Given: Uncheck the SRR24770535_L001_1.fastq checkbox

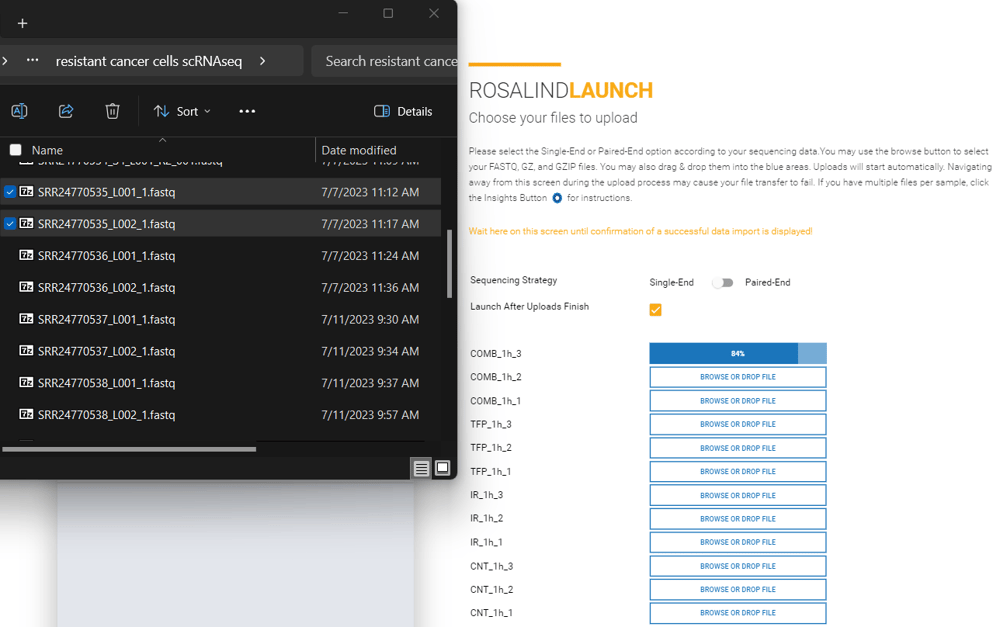Looking at the screenshot, I should pos(10,191).
